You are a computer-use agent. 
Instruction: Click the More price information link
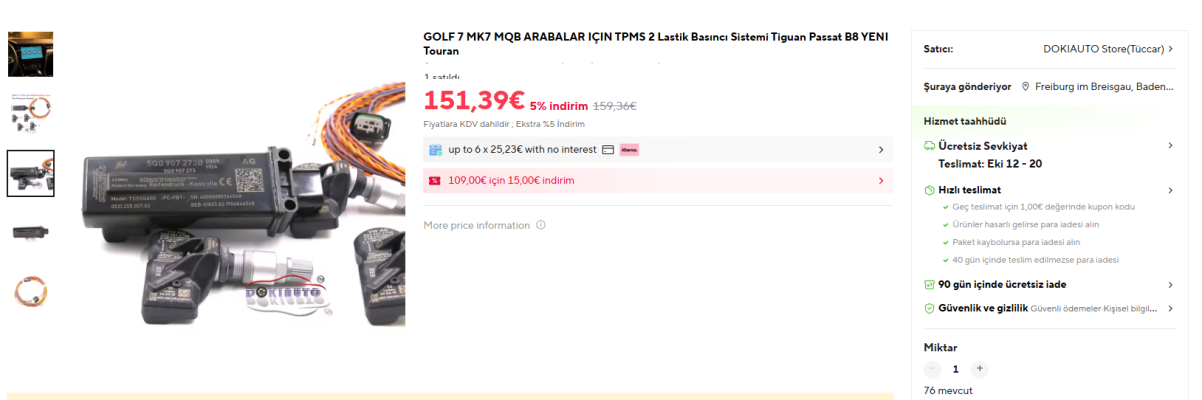476,225
